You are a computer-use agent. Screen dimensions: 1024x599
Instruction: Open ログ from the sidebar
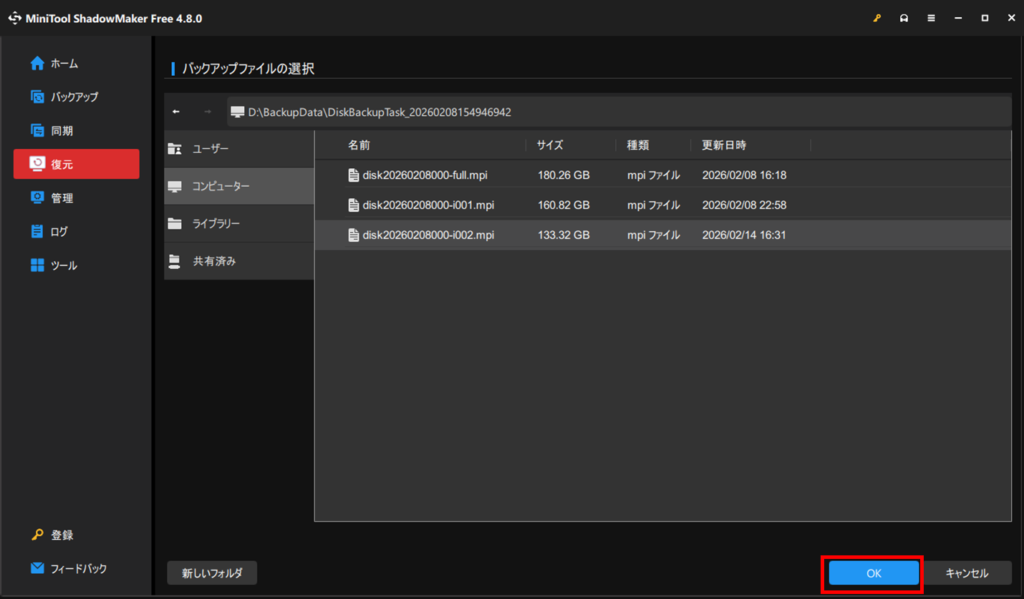coord(59,232)
